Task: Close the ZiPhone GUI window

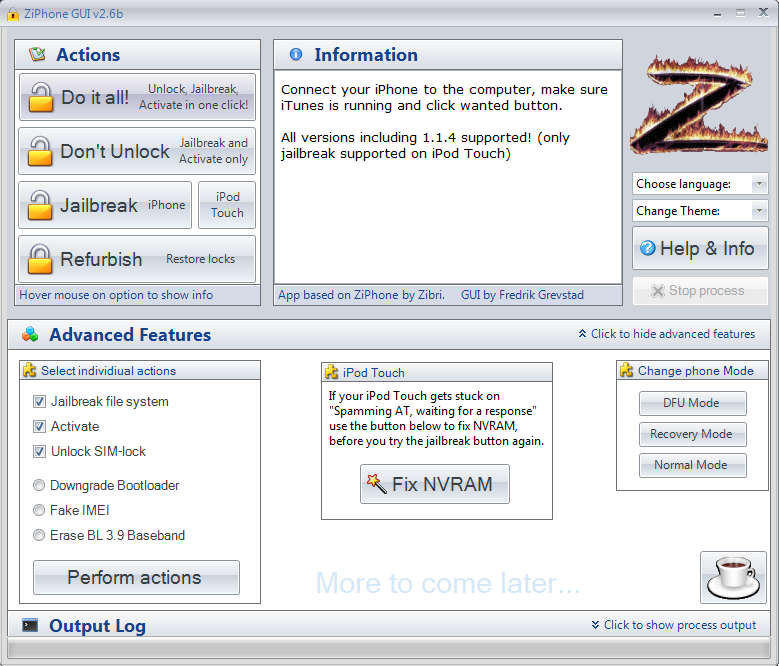Action: [x=764, y=12]
